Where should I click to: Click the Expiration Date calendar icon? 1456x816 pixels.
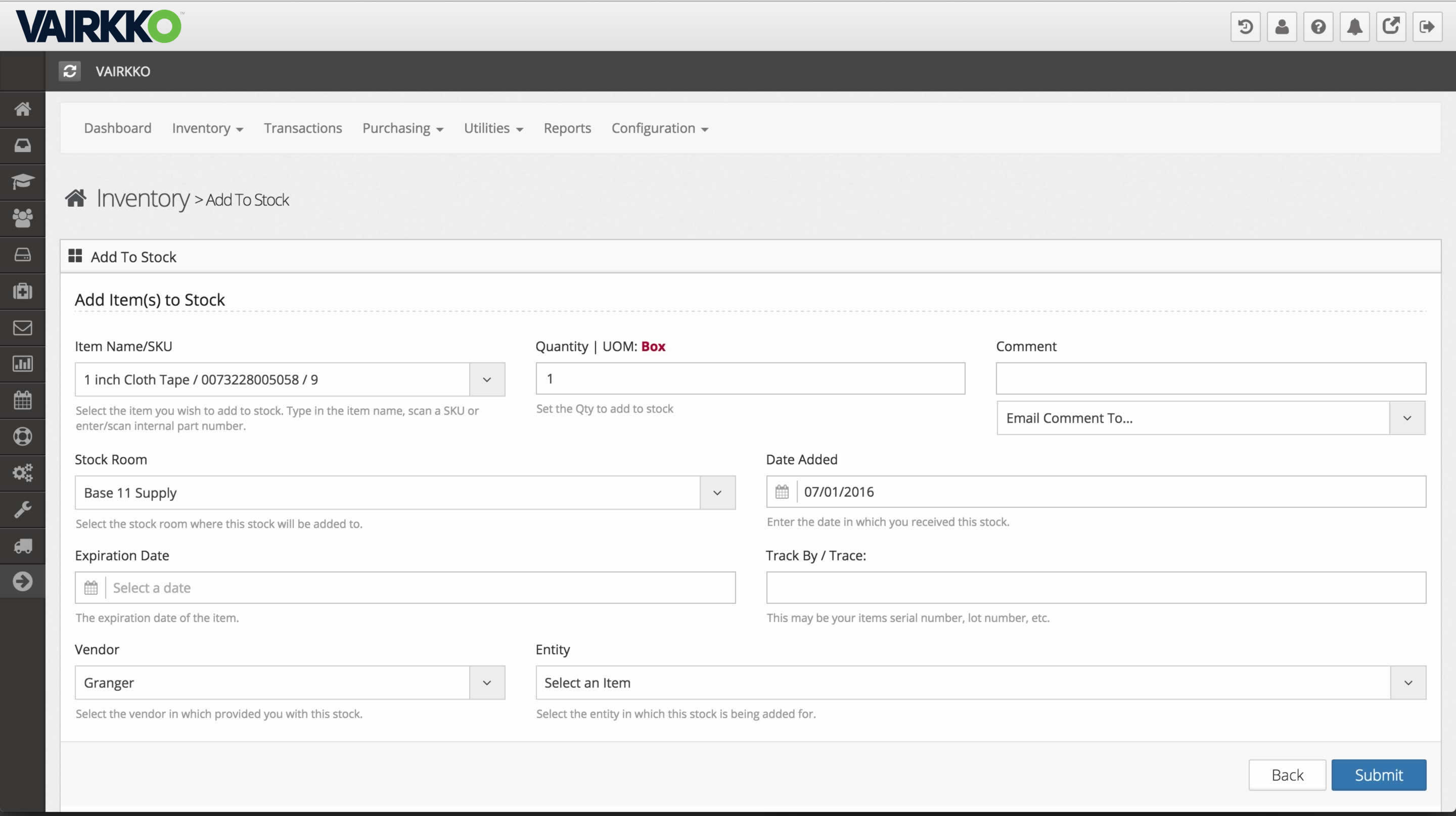click(x=91, y=588)
